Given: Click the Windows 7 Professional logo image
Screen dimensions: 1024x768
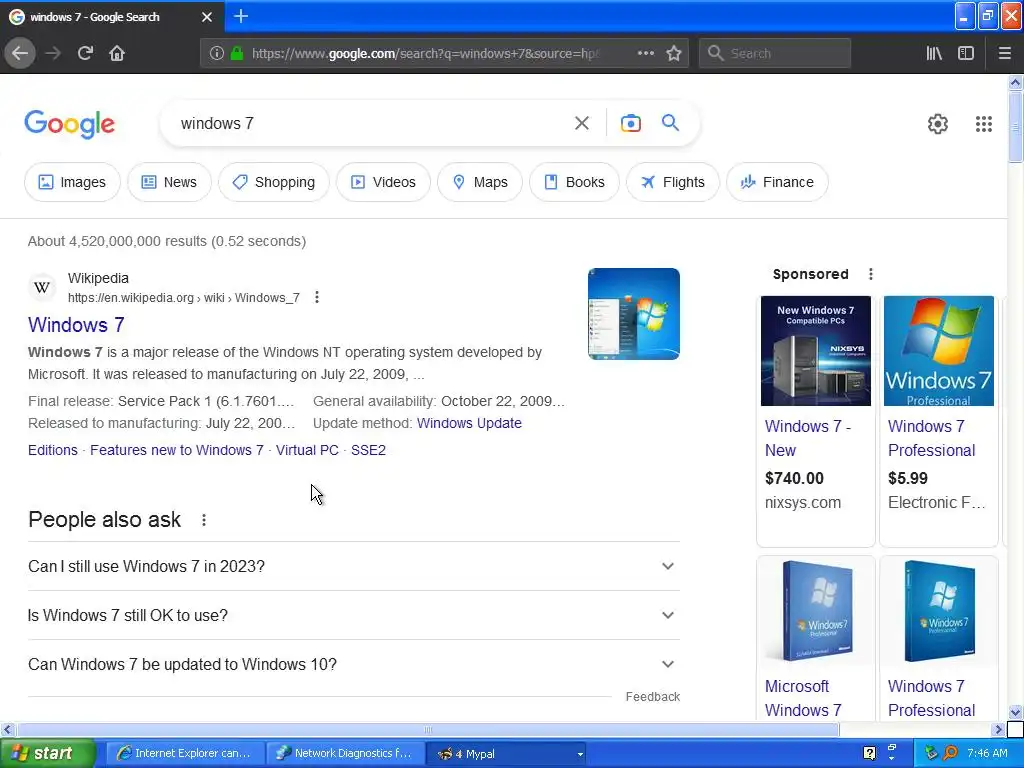Looking at the screenshot, I should click(x=938, y=351).
